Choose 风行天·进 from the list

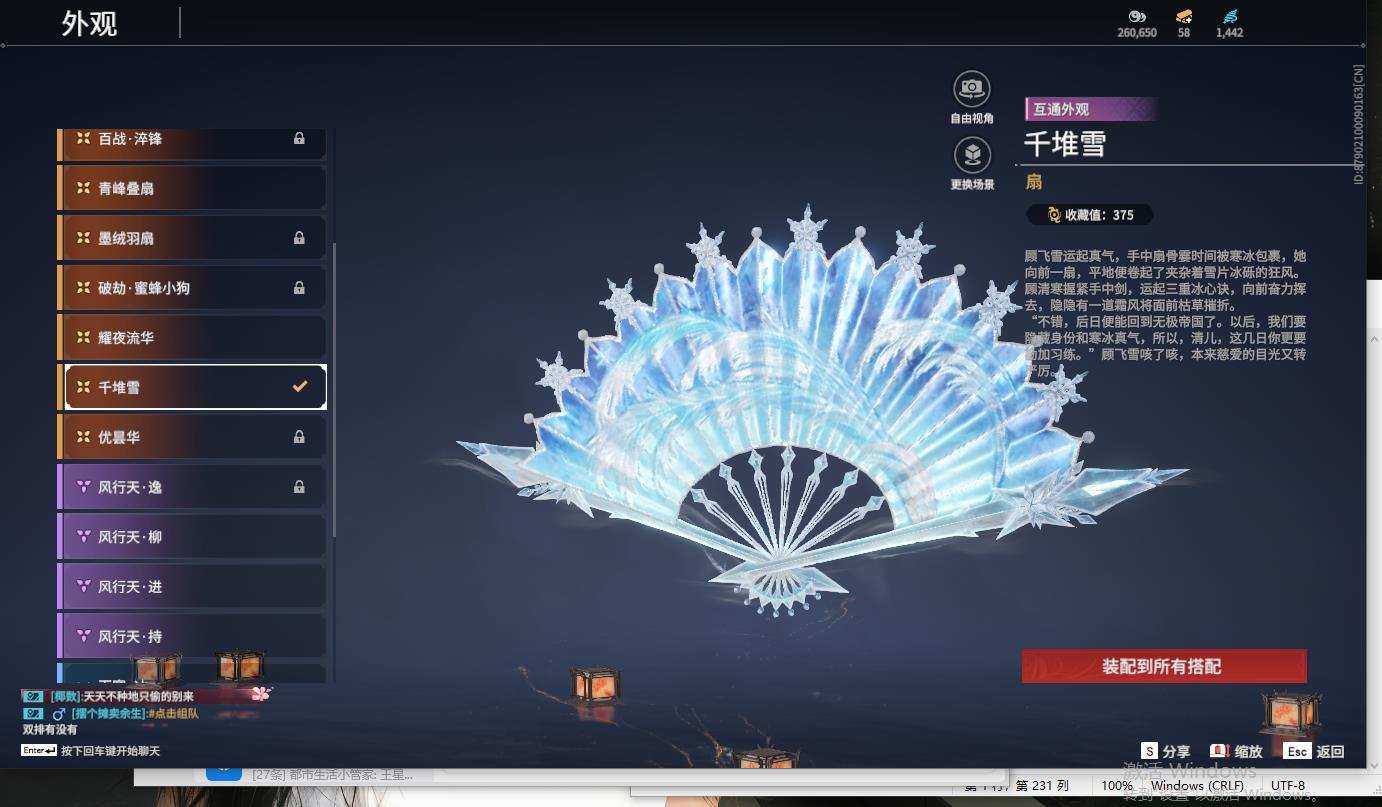(x=192, y=587)
